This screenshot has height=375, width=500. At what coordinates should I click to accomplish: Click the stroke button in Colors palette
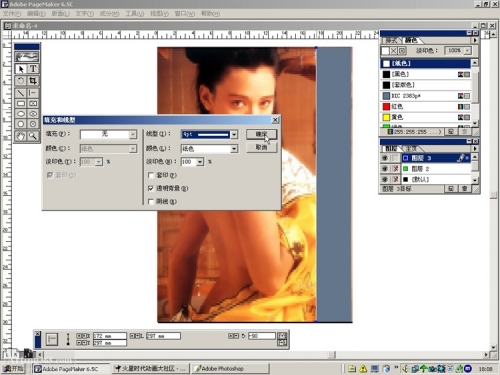[x=394, y=51]
